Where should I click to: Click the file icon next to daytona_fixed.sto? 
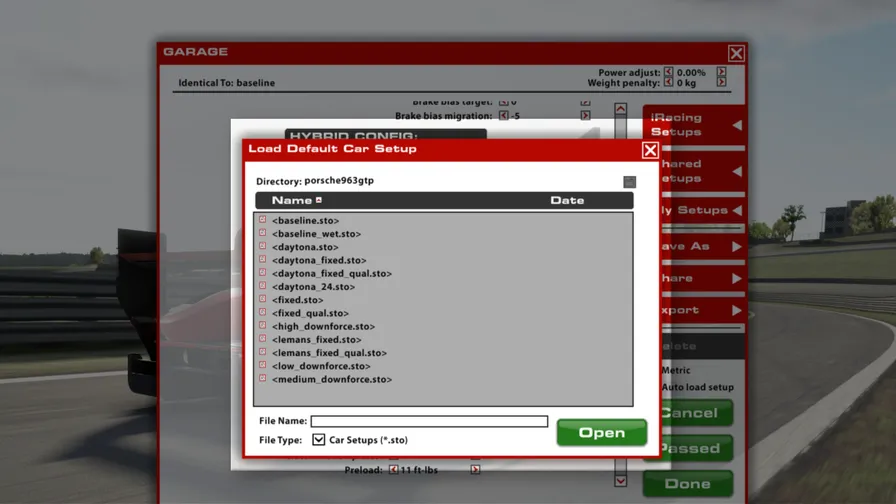pos(262,259)
